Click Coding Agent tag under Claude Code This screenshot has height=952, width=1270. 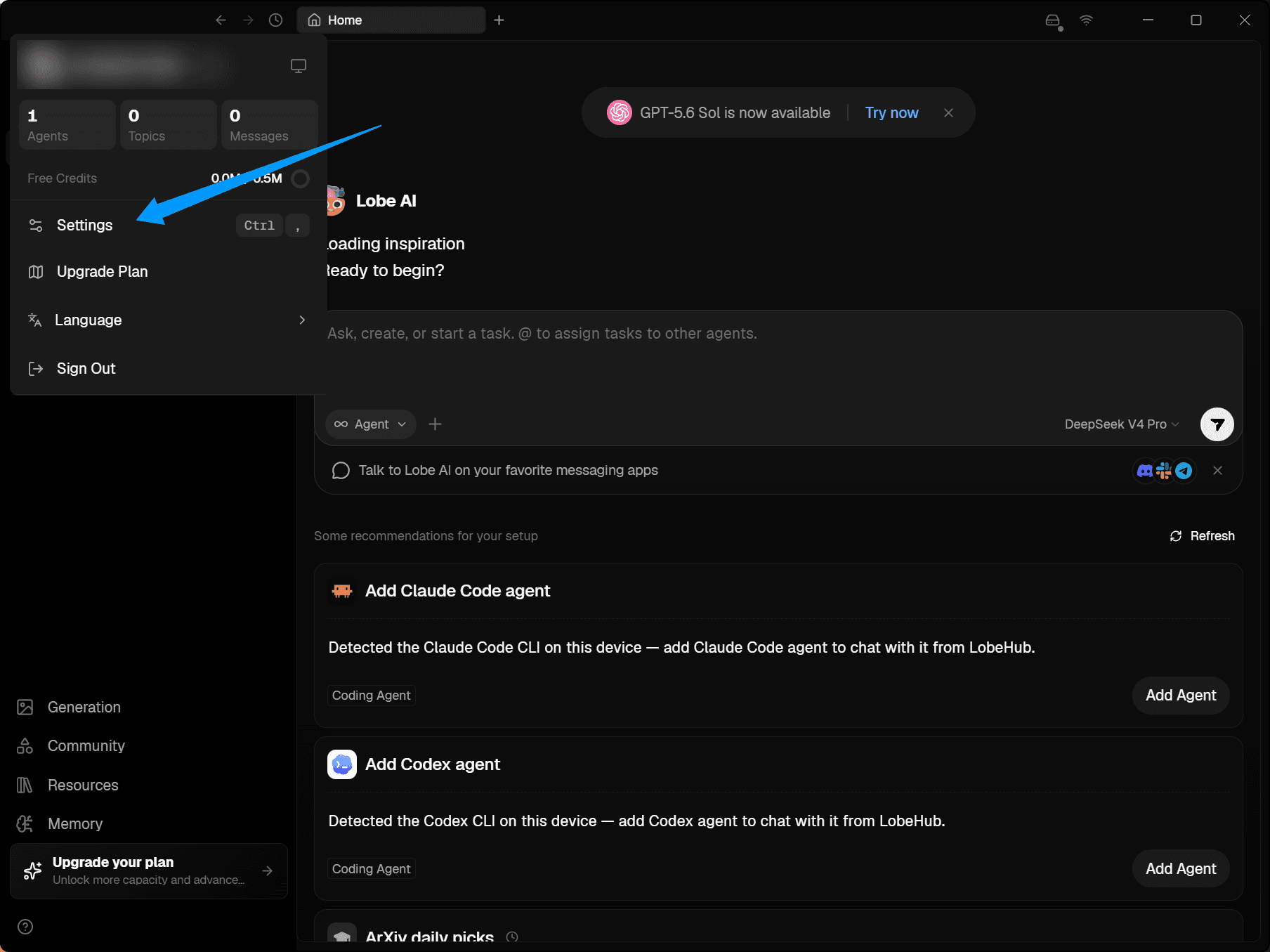pyautogui.click(x=372, y=696)
